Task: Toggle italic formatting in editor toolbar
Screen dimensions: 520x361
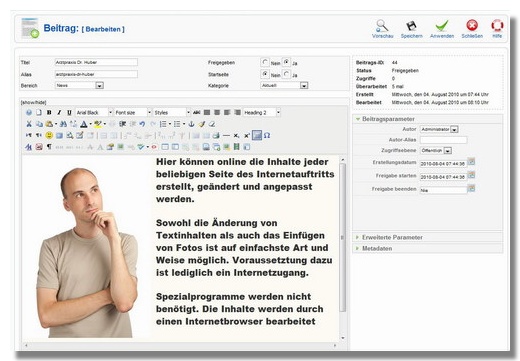Action: tap(59, 112)
